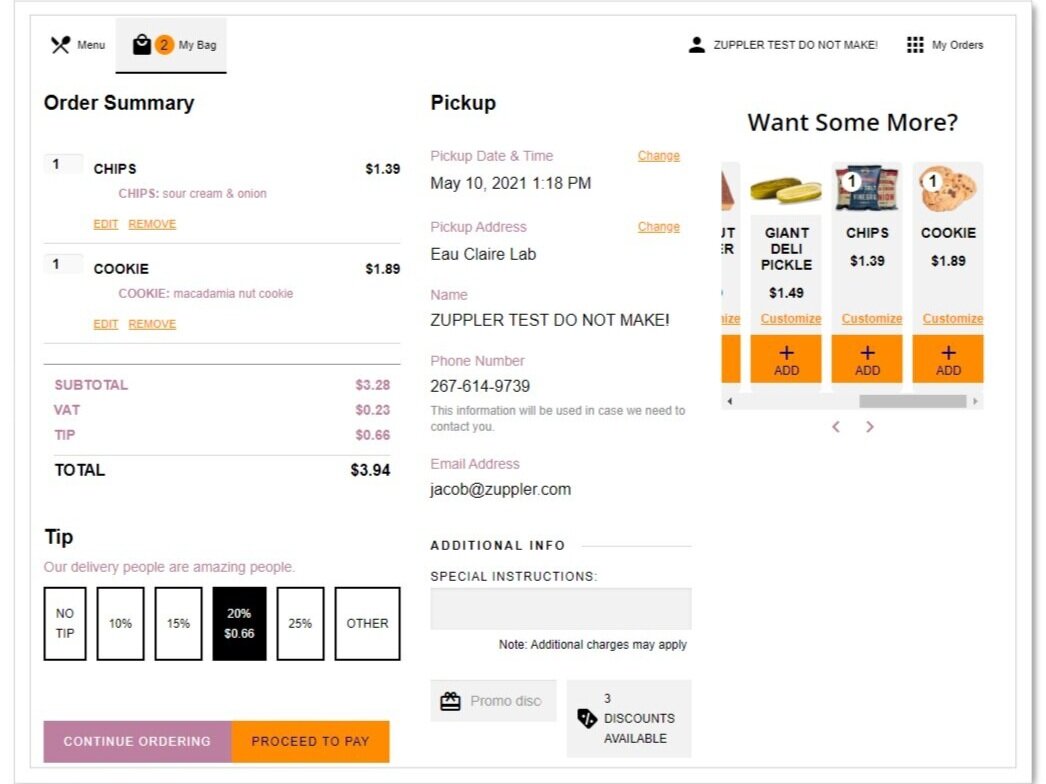This screenshot has width=1046, height=784.
Task: Click the Special Instructions text field
Action: (560, 607)
